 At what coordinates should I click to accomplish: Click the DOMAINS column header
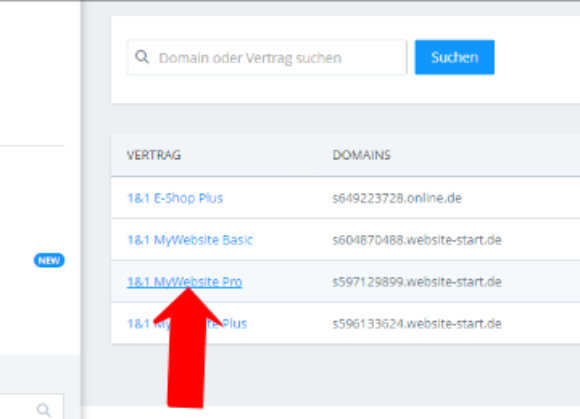pos(361,155)
